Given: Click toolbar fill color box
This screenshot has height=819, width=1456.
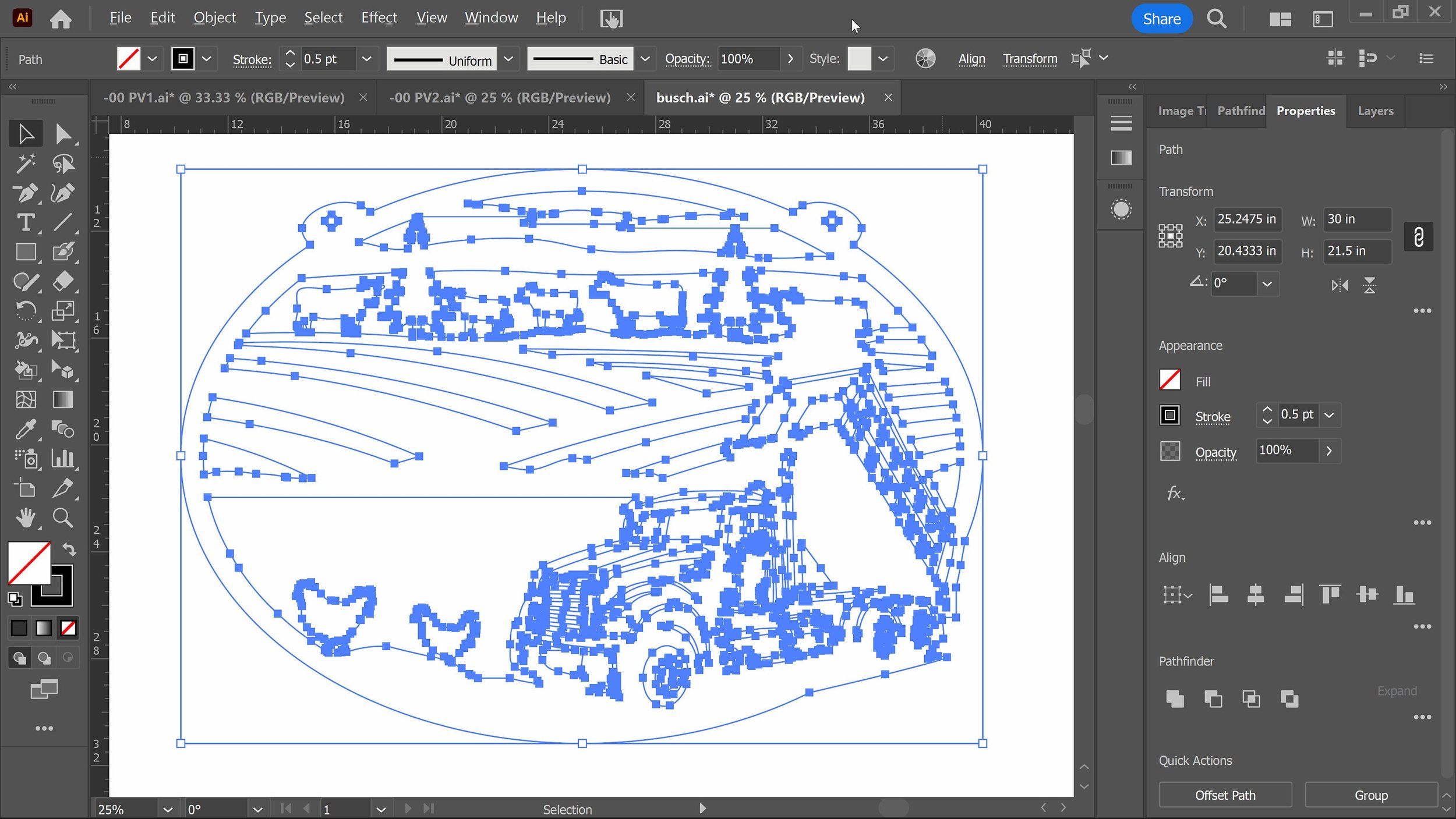Looking at the screenshot, I should pyautogui.click(x=29, y=562).
